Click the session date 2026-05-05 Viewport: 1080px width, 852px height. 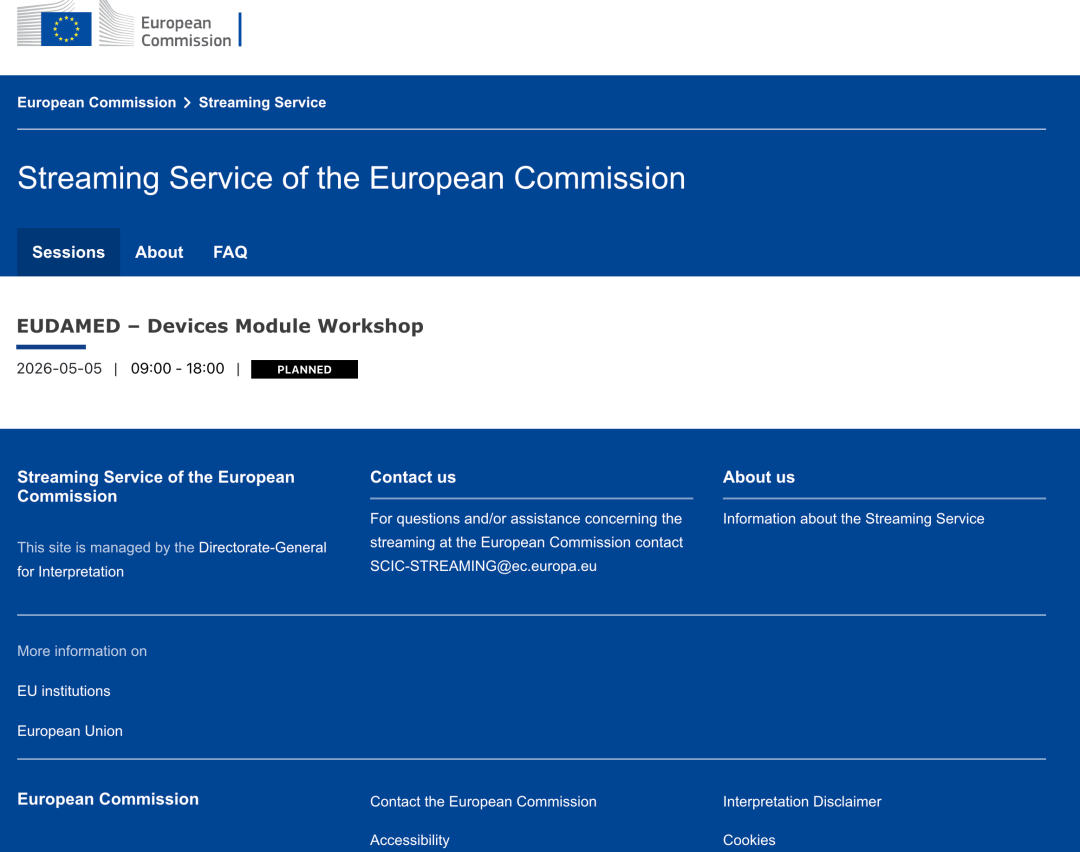point(59,368)
